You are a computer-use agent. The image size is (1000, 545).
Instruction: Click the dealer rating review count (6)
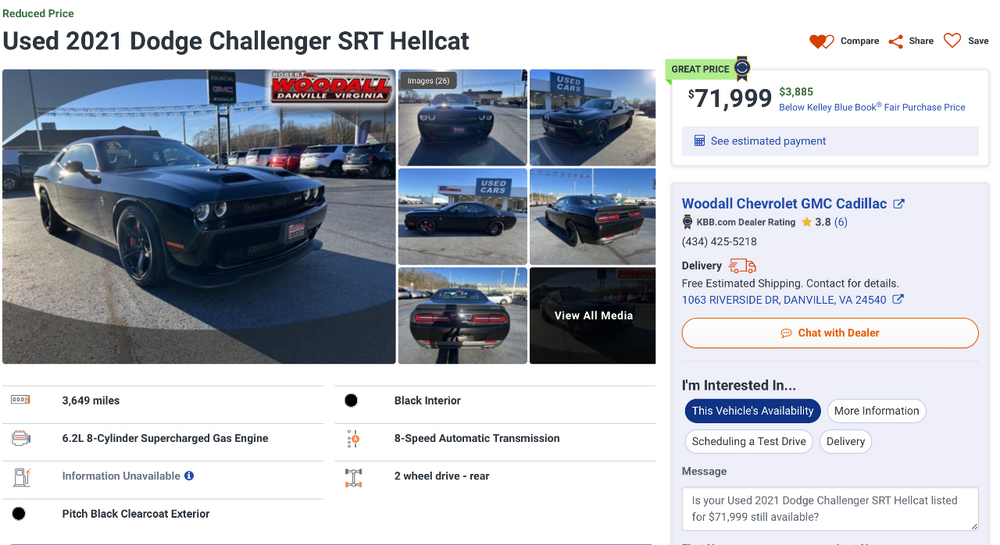pyautogui.click(x=841, y=222)
